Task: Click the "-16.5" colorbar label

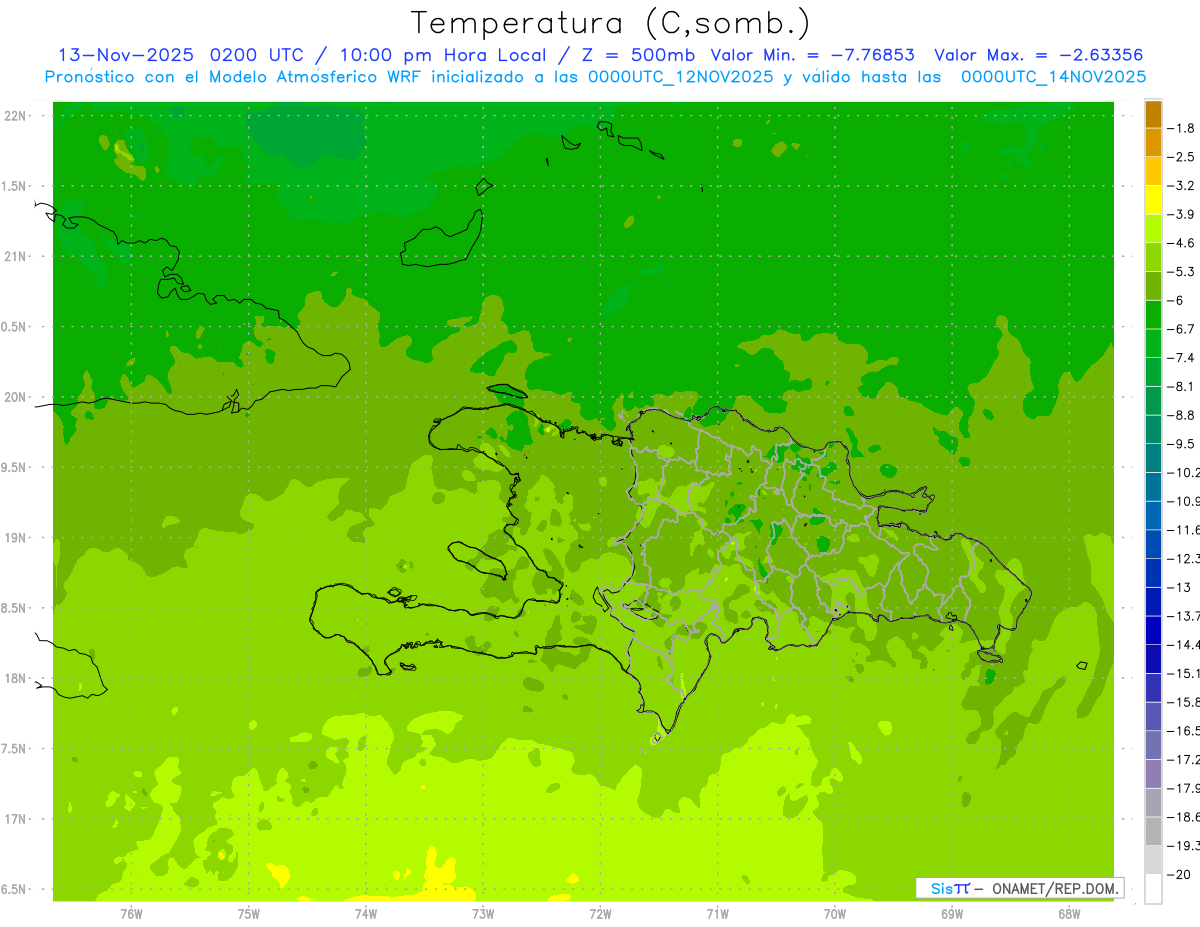Action: coord(1182,731)
